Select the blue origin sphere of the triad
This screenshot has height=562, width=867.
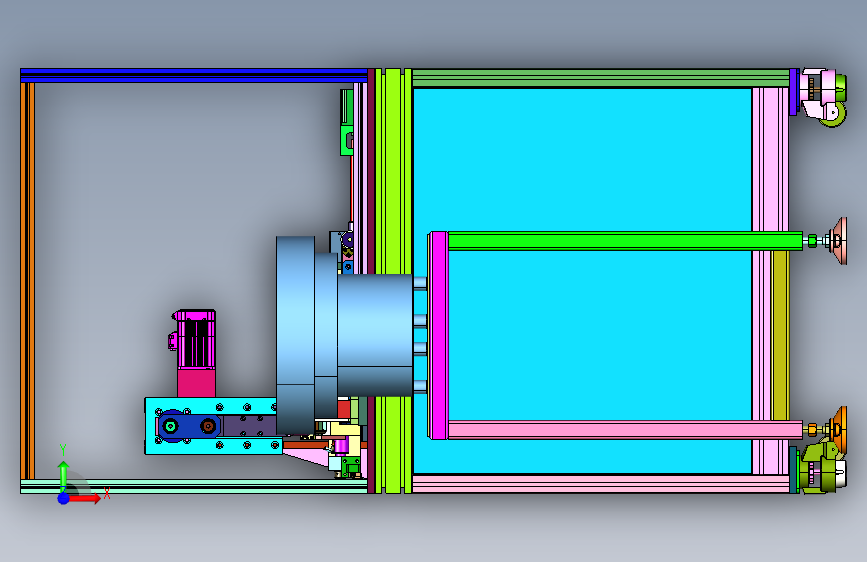[64, 498]
